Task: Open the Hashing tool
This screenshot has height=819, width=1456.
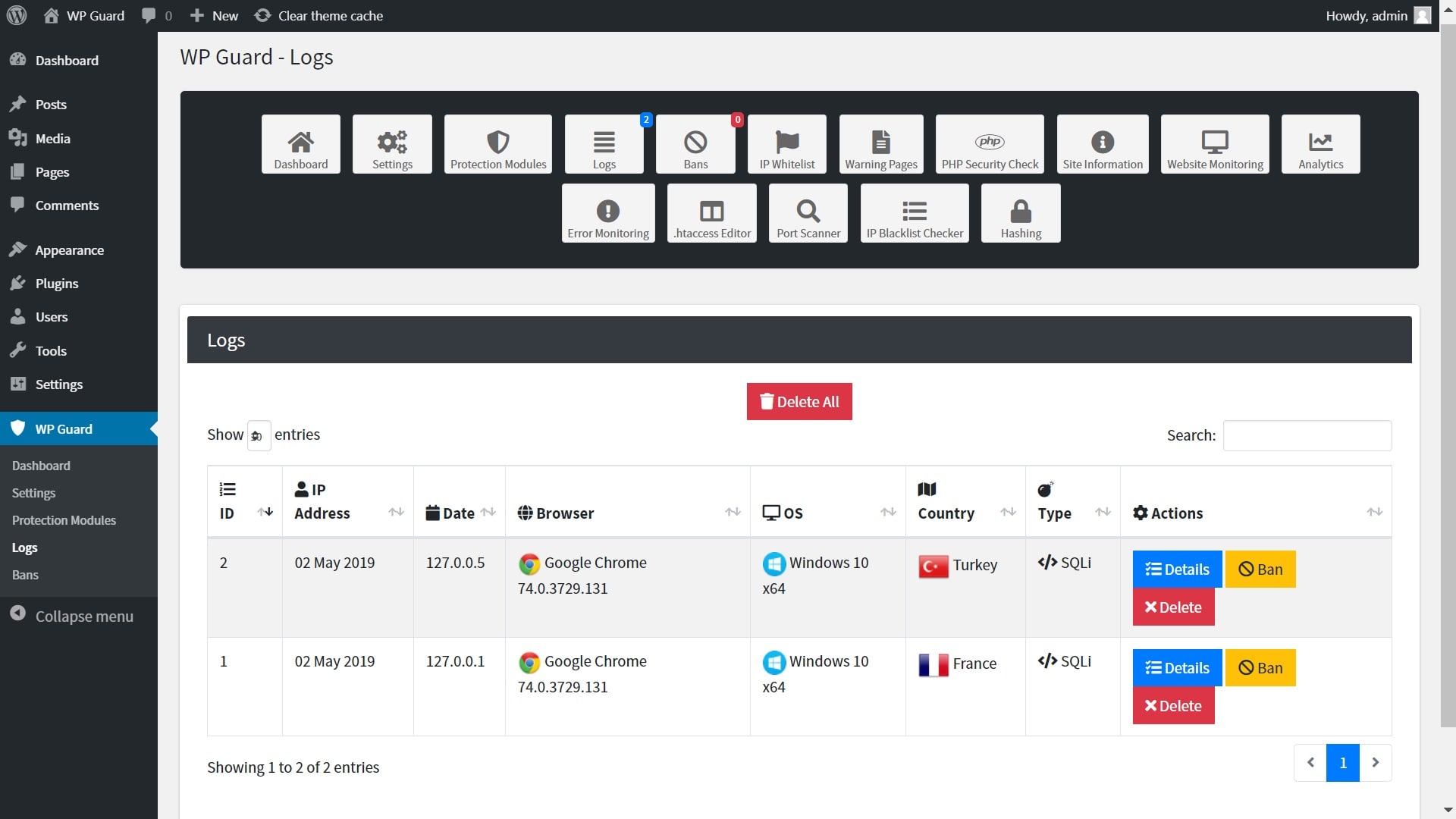Action: pyautogui.click(x=1021, y=213)
